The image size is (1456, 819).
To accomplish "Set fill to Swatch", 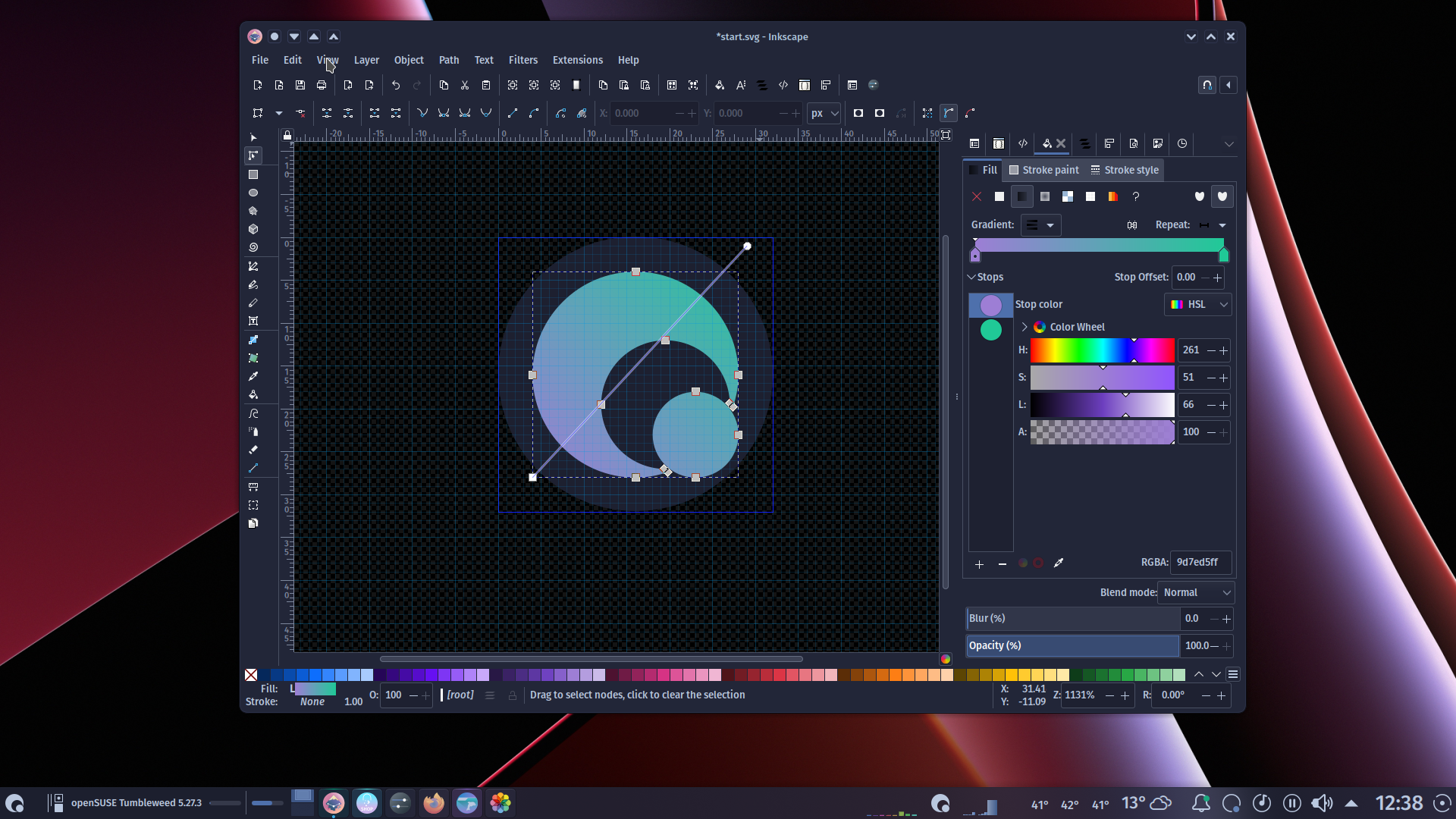I will (1113, 196).
